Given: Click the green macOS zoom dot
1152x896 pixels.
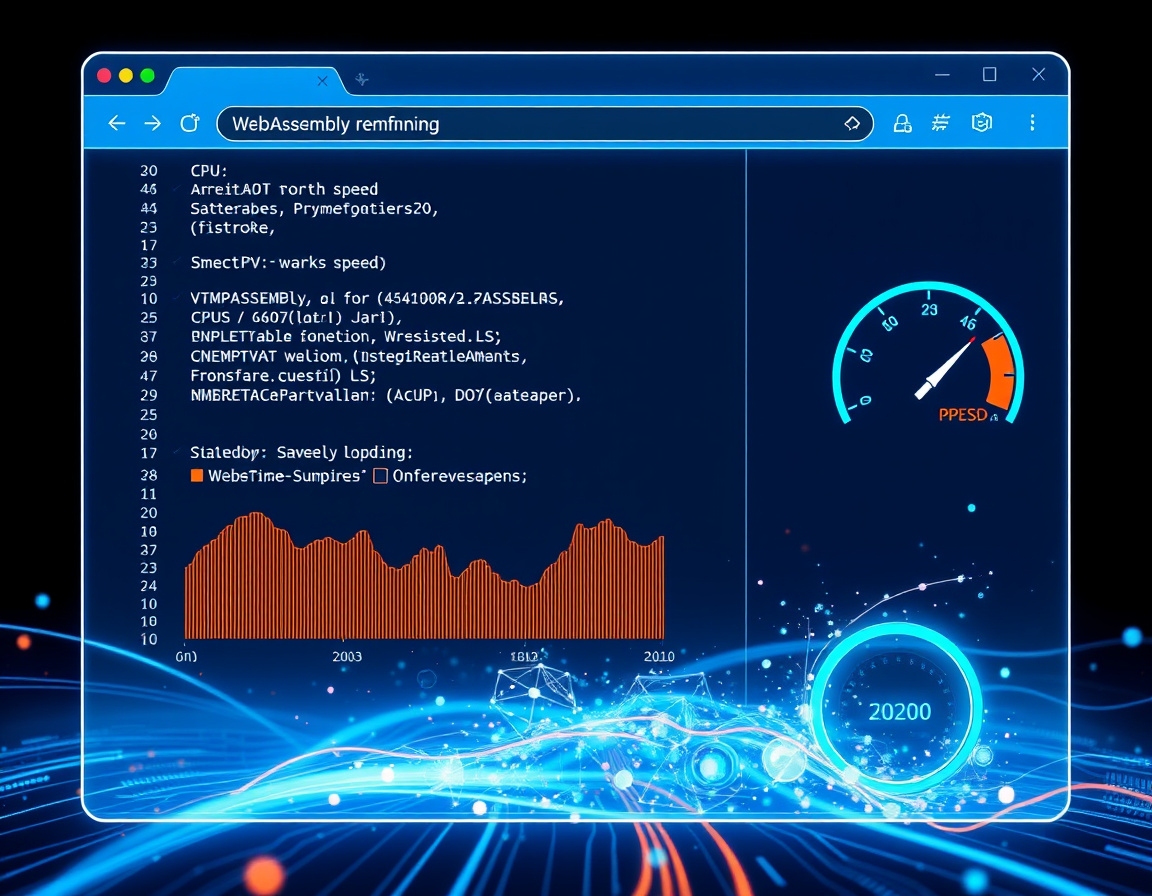Looking at the screenshot, I should (x=147, y=76).
